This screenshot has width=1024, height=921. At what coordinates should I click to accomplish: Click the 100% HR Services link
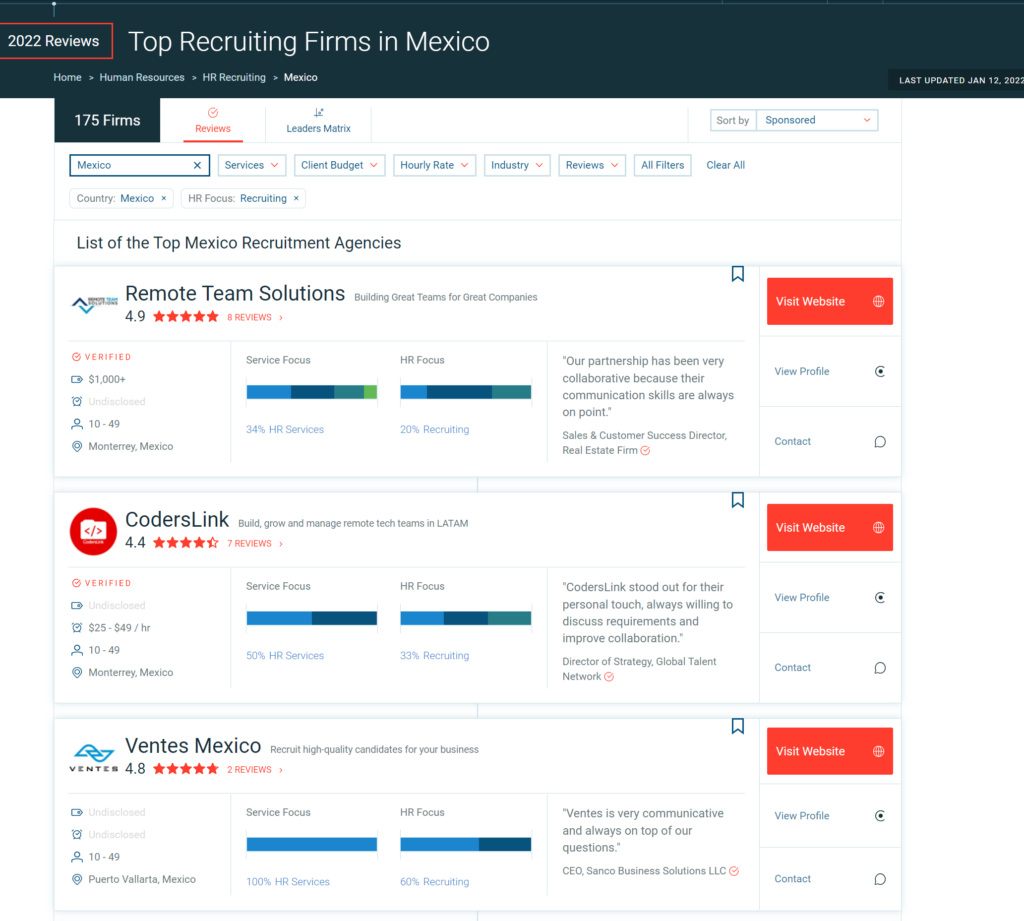click(x=288, y=882)
